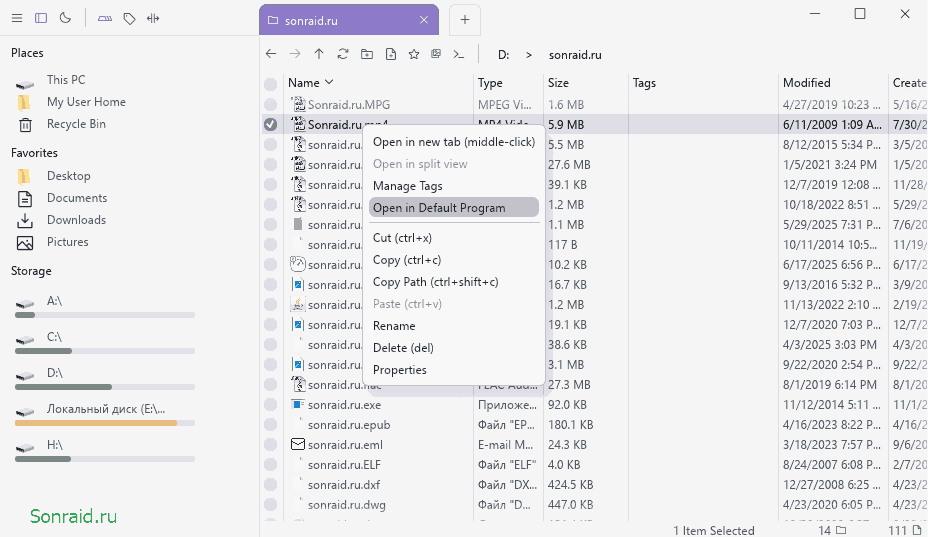The width and height of the screenshot is (928, 537).
Task: Select the Sonraid.ru.MPG file name
Action: pos(349,105)
